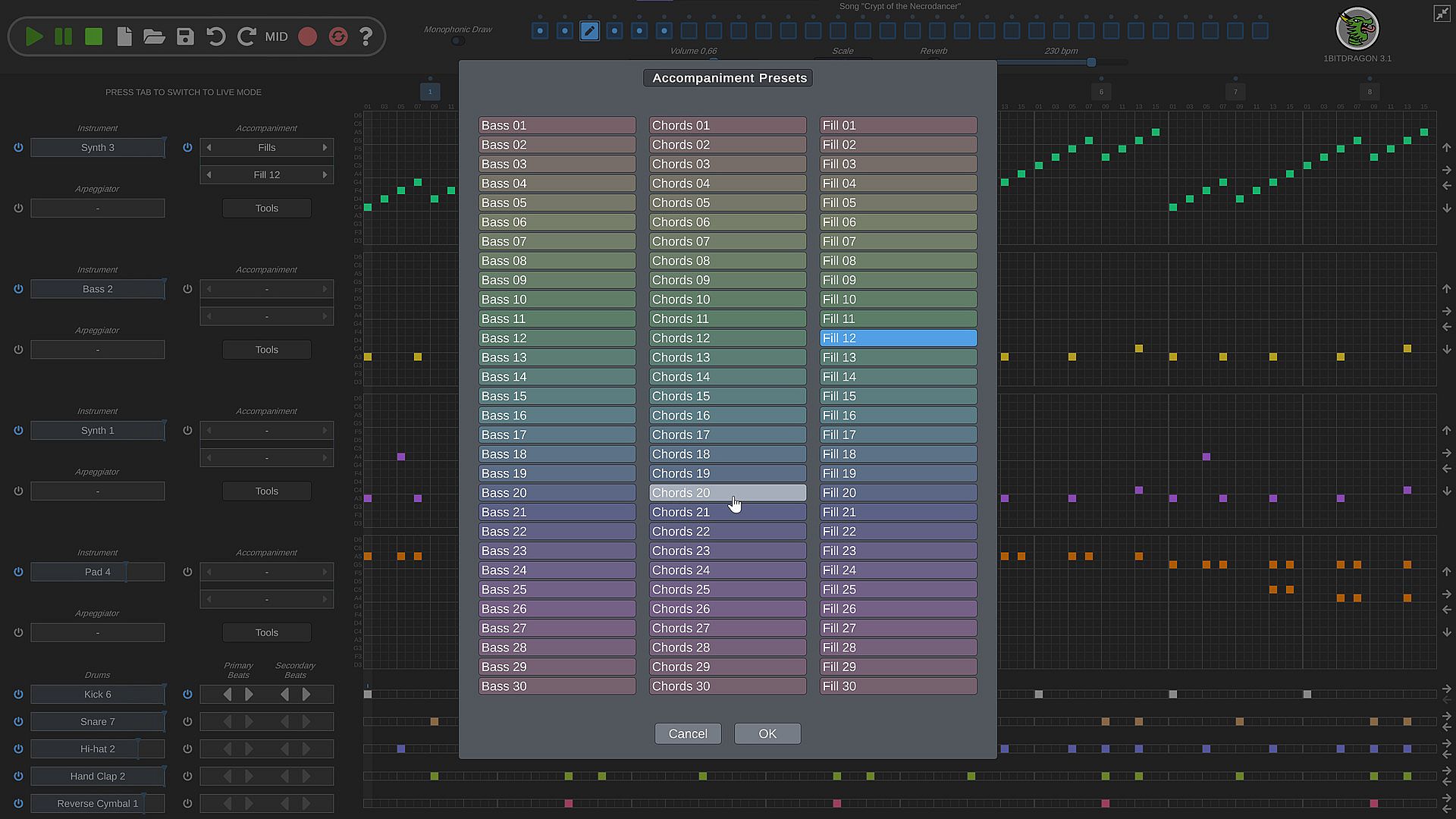
Task: Click the Cancel button
Action: tap(688, 734)
